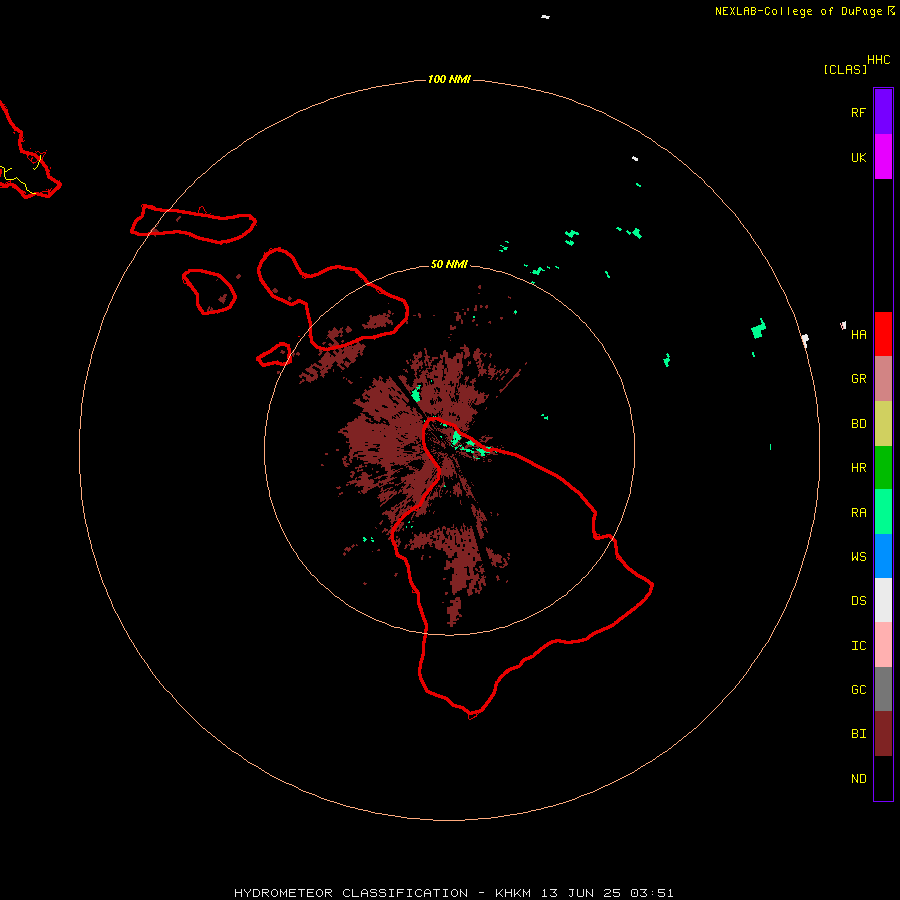This screenshot has width=900, height=900.
Task: Click the DS legend label
Action: tap(858, 600)
